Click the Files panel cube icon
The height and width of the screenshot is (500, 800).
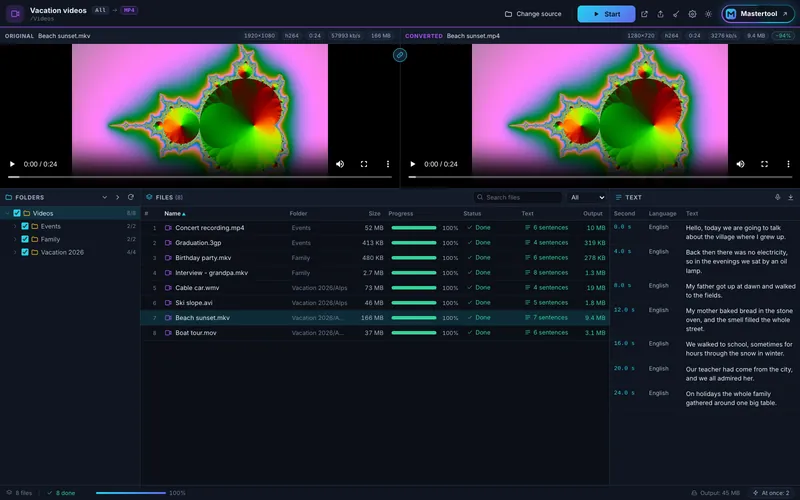(x=149, y=197)
